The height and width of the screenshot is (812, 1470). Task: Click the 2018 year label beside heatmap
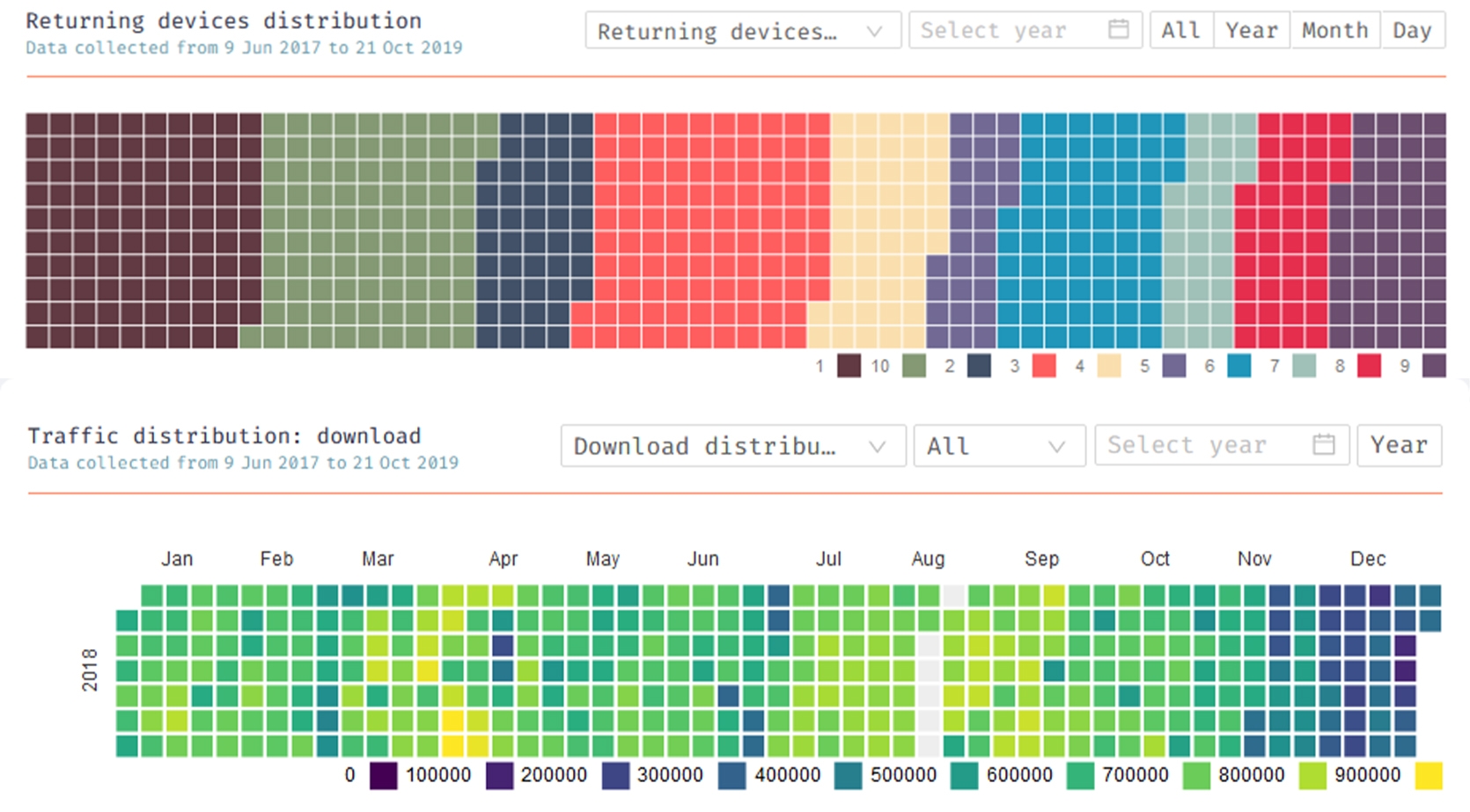pos(90,669)
